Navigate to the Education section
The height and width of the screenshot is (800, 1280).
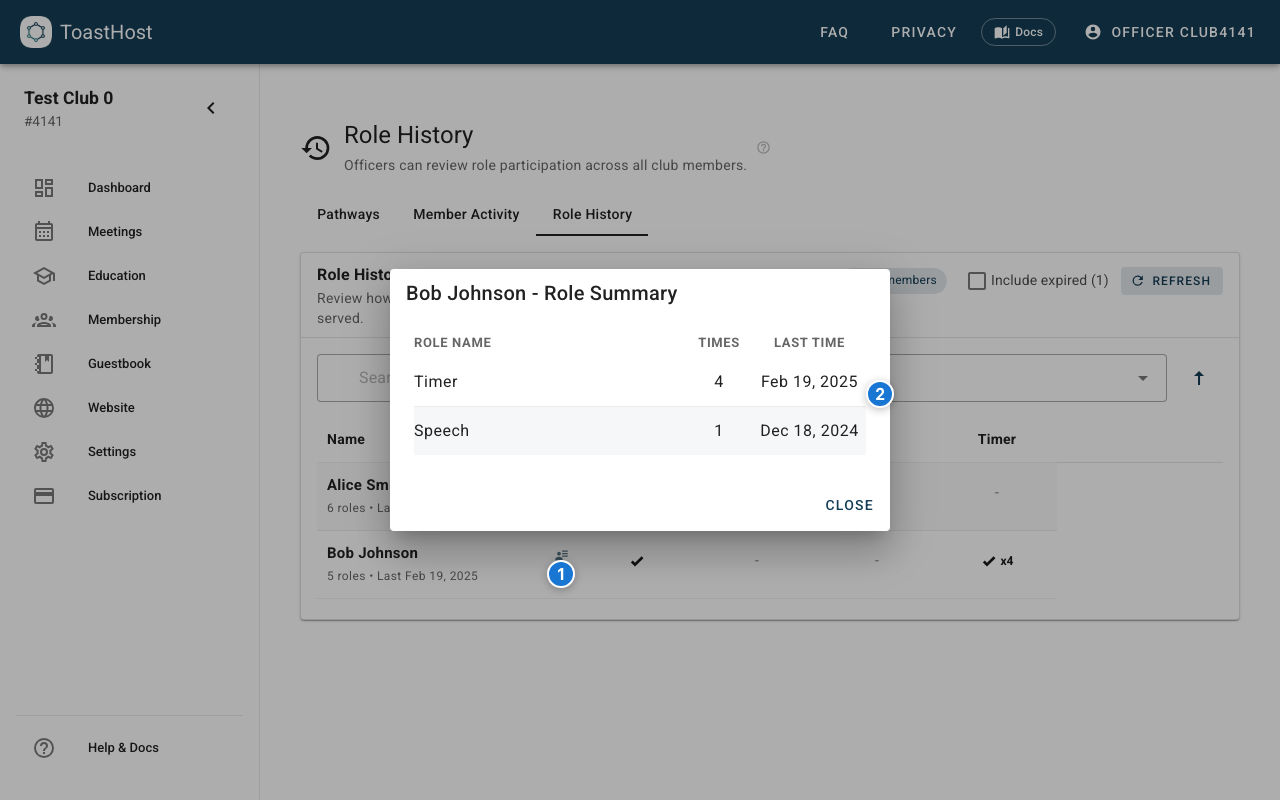click(x=116, y=275)
